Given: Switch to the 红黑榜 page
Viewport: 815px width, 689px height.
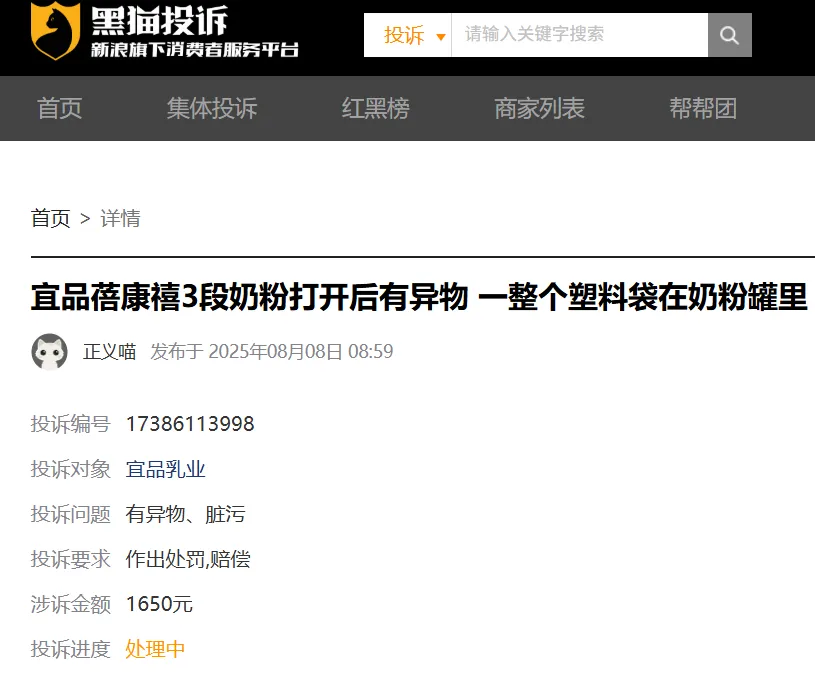Looking at the screenshot, I should point(376,108).
